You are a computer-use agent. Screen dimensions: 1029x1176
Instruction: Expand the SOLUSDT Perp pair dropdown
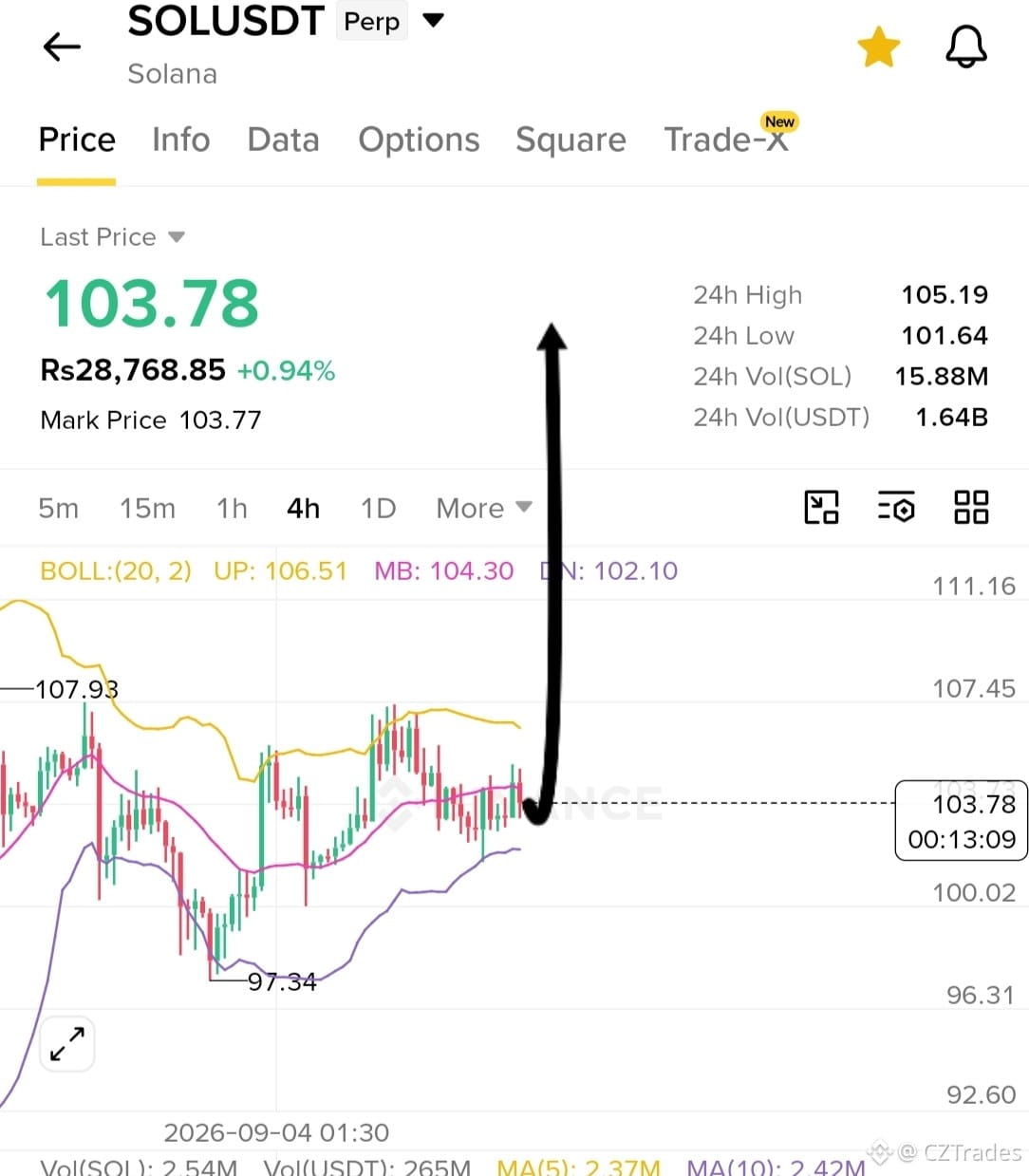[x=433, y=20]
